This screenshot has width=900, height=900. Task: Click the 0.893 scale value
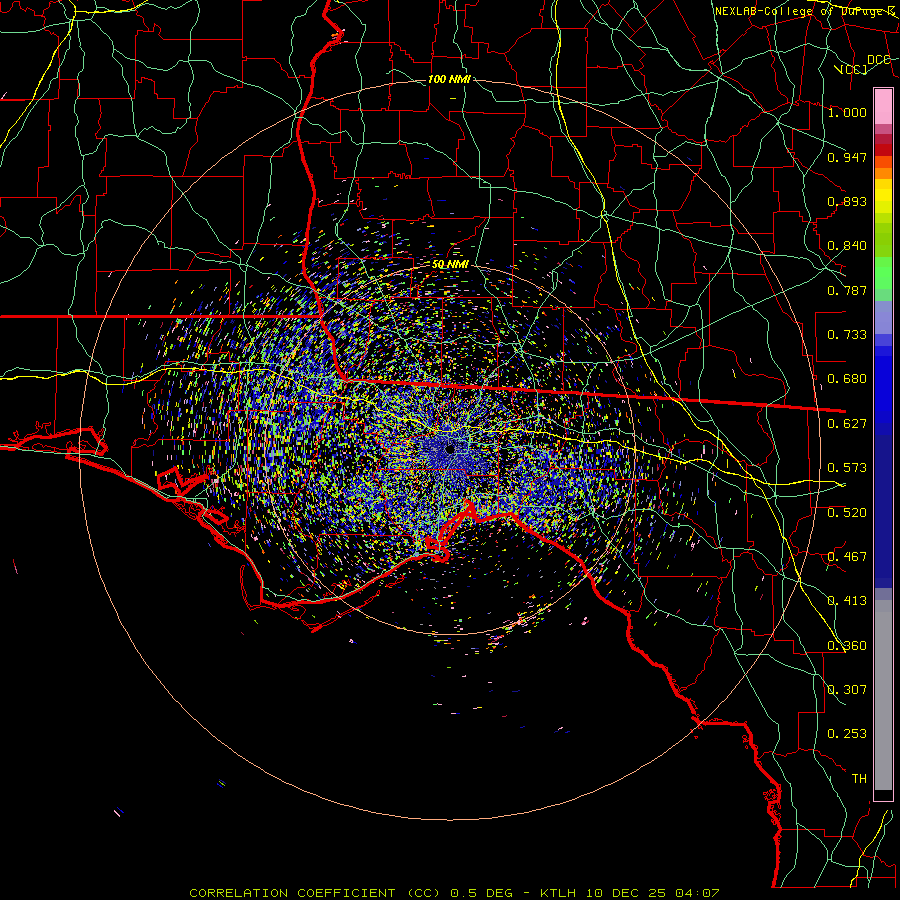[x=847, y=201]
